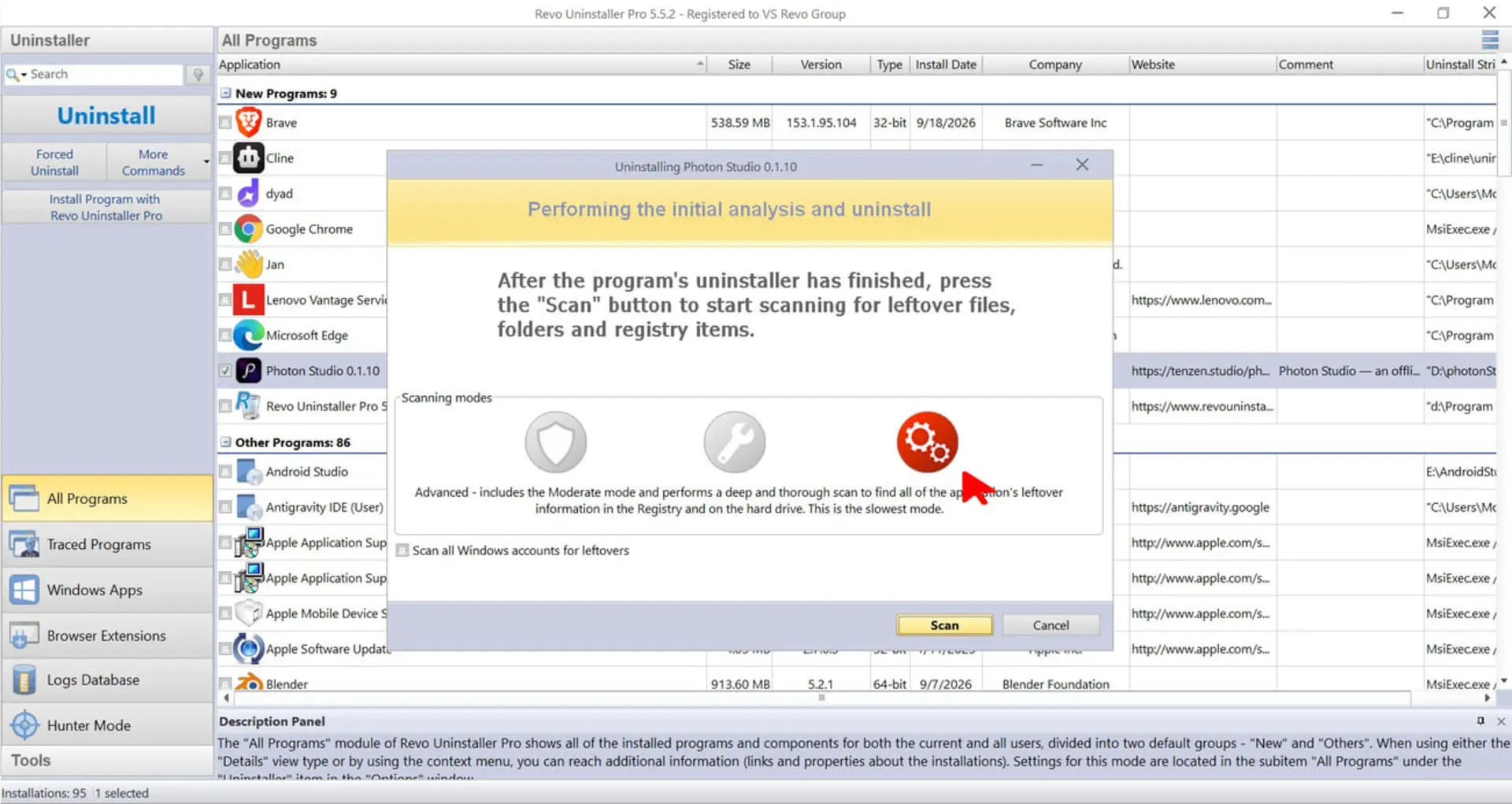Collapse the New Programs group

226,93
